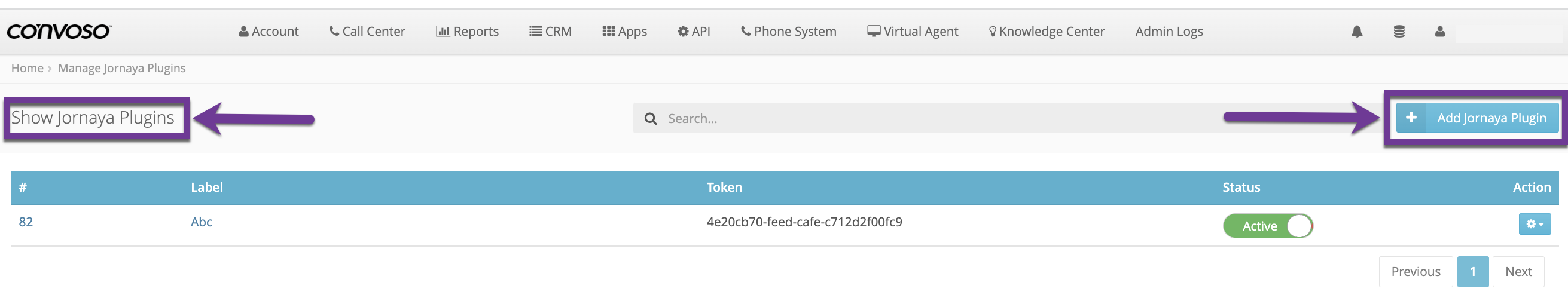1568x301 pixels.
Task: Open the Virtual Agent menu
Action: (913, 32)
